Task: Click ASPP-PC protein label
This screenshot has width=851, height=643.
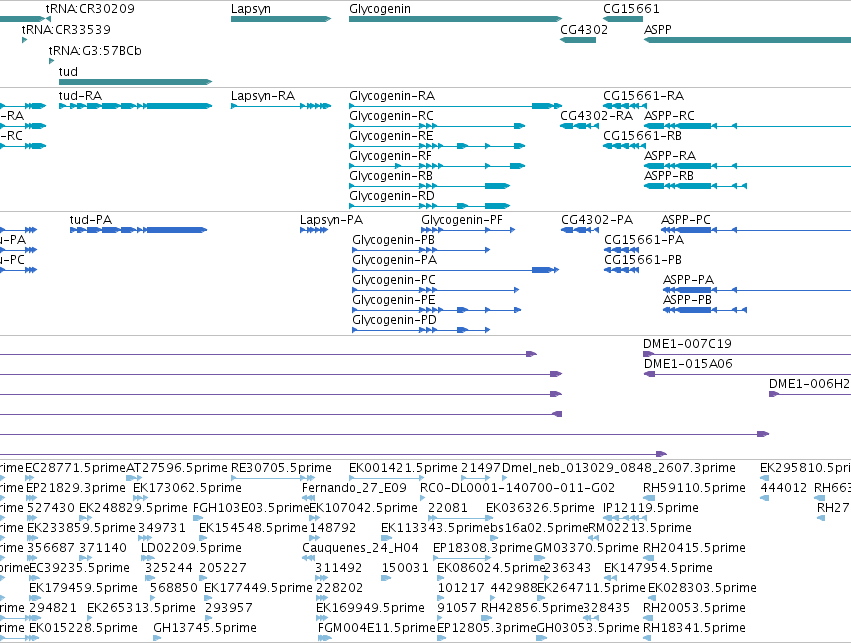Action: tap(685, 220)
